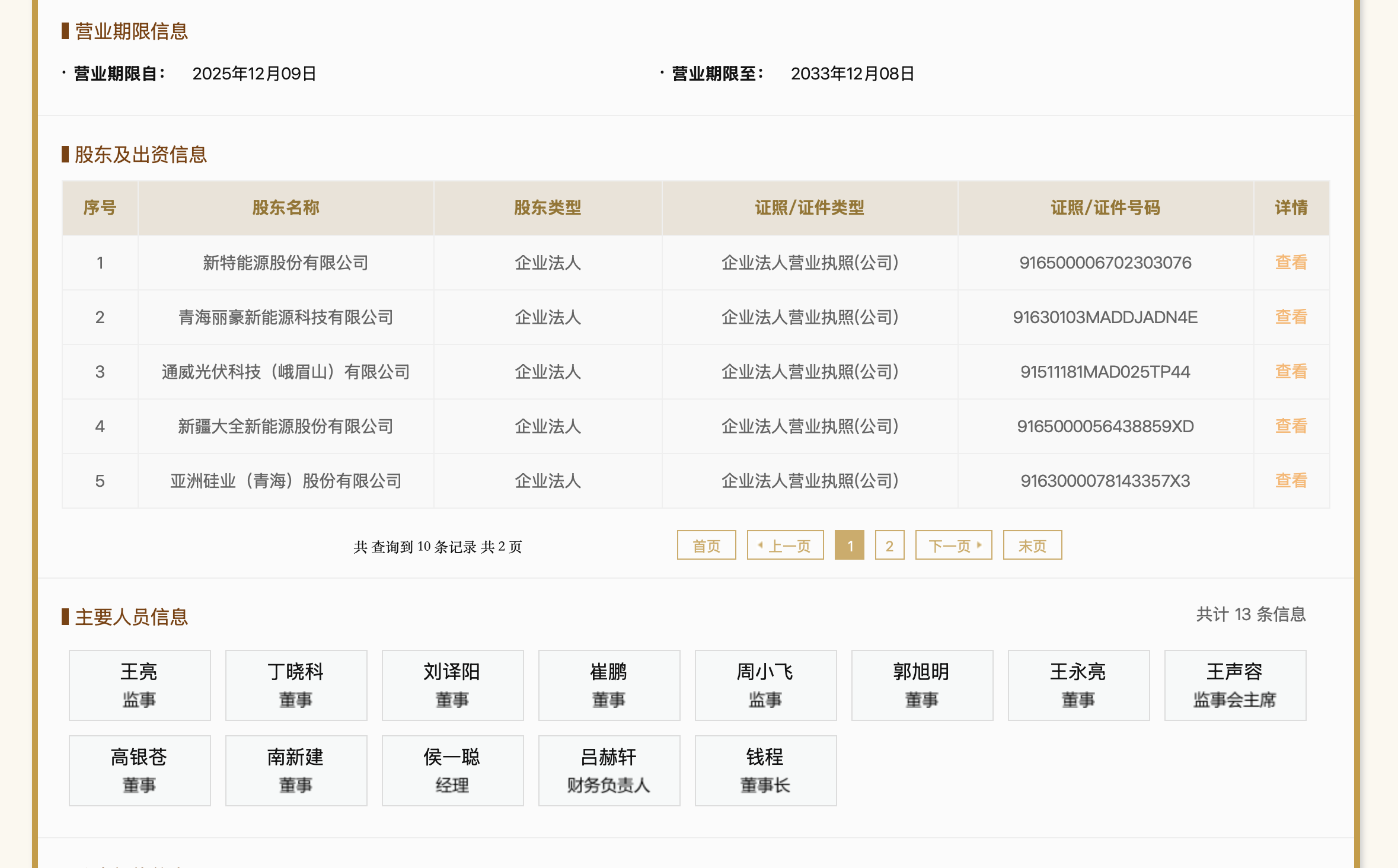Image resolution: width=1398 pixels, height=868 pixels.
Task: Click 吕赫轩 财务负责人 card
Action: [x=608, y=770]
